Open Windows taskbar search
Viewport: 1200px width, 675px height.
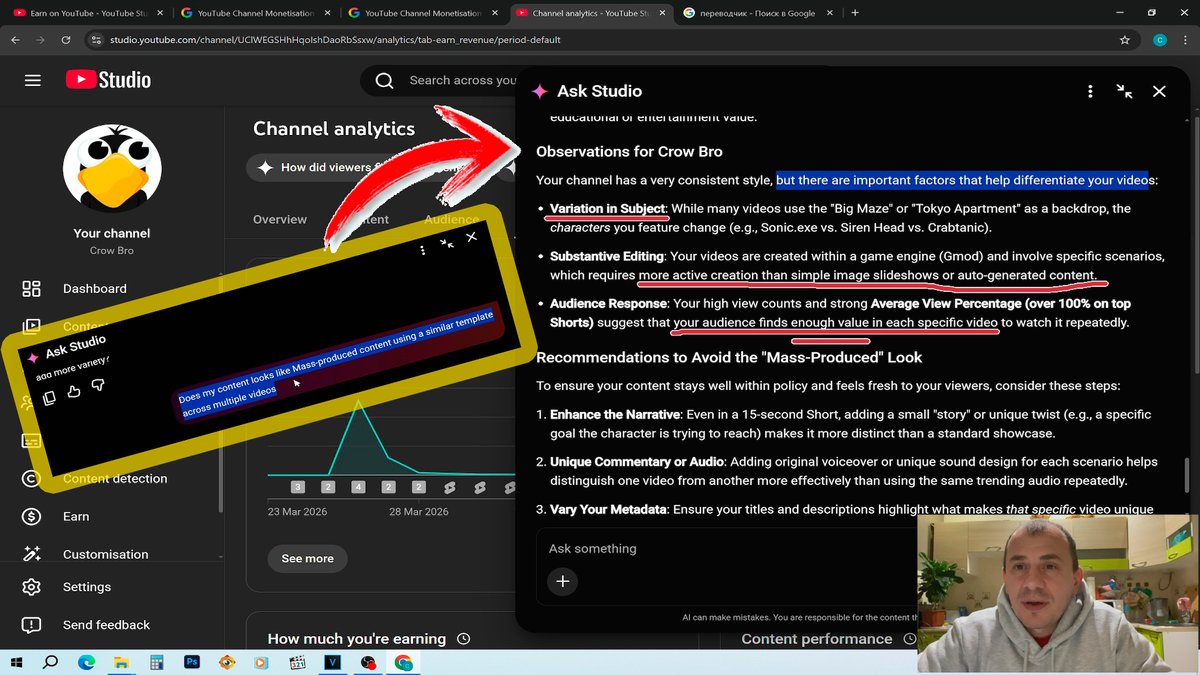pyautogui.click(x=51, y=662)
